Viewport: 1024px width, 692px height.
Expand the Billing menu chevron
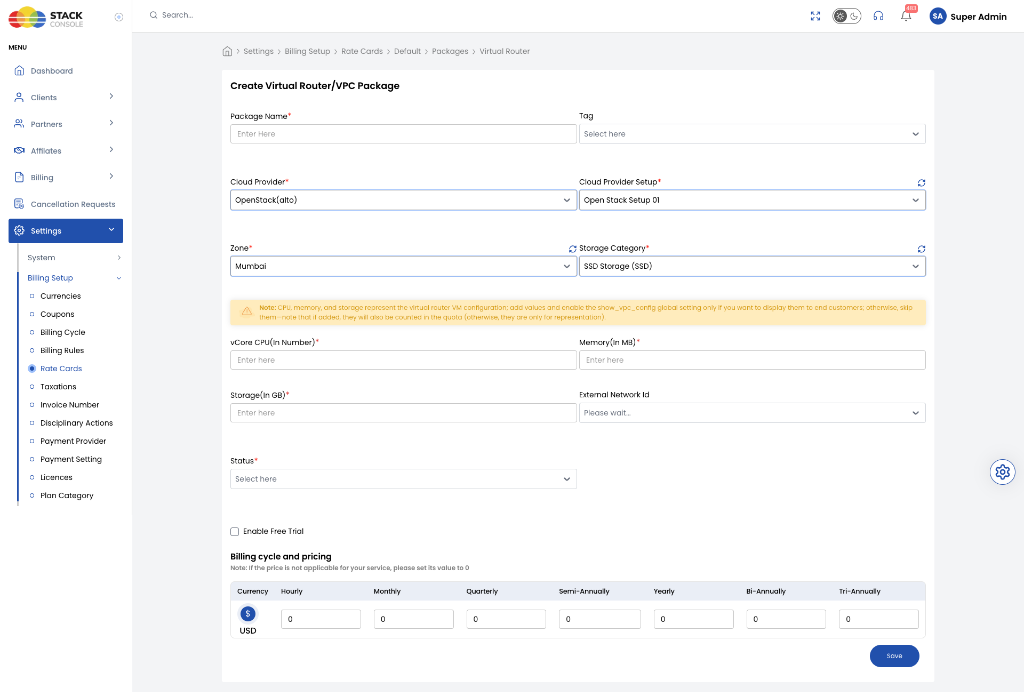[x=112, y=176]
